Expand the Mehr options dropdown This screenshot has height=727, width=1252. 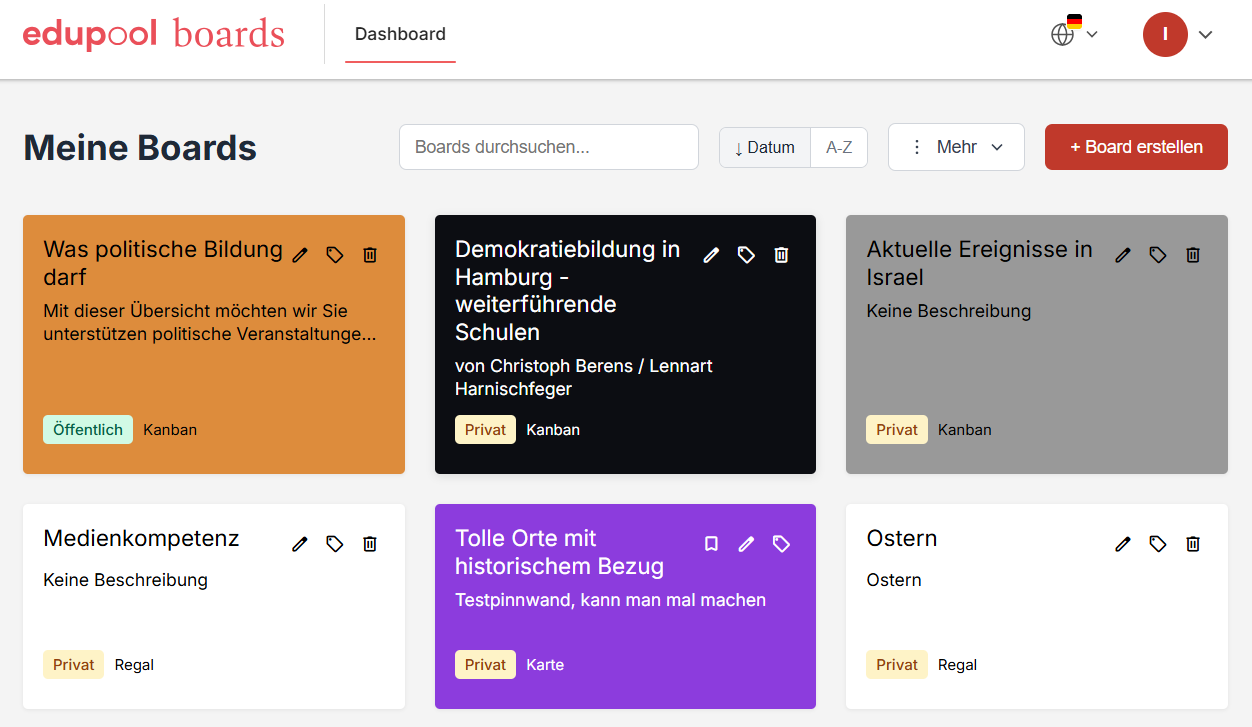point(956,147)
